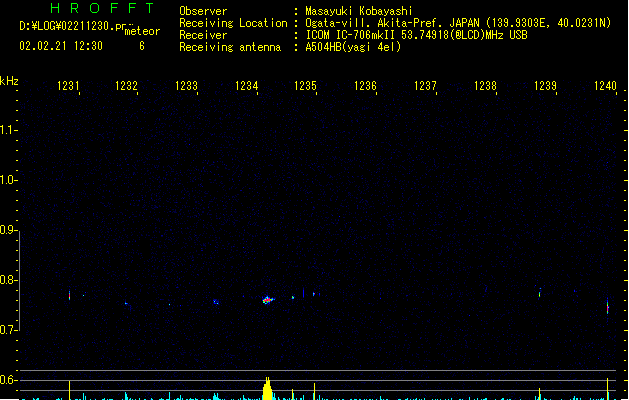Click the 1236 time axis marker
The height and width of the screenshot is (400, 629).
click(x=365, y=86)
